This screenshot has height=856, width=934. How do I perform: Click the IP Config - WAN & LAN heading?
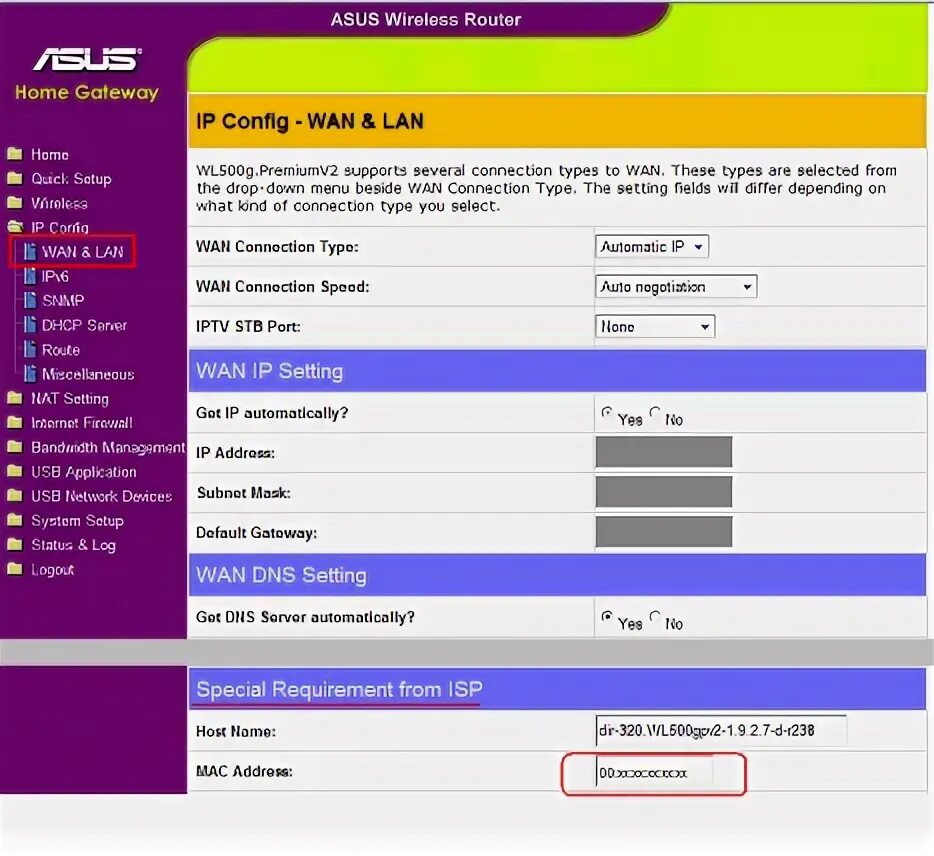click(310, 121)
